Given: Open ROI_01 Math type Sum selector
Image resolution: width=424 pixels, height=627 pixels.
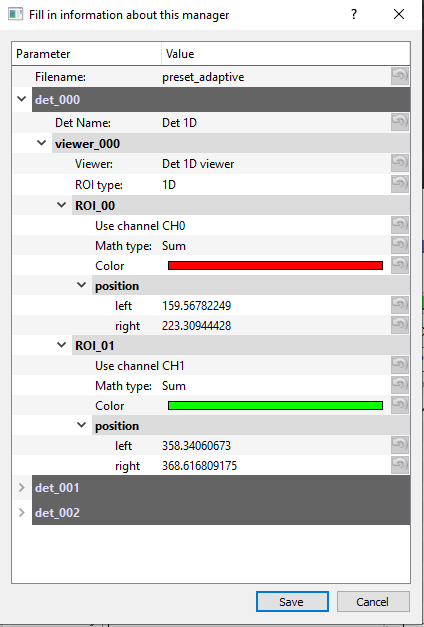Looking at the screenshot, I should click(x=174, y=386).
